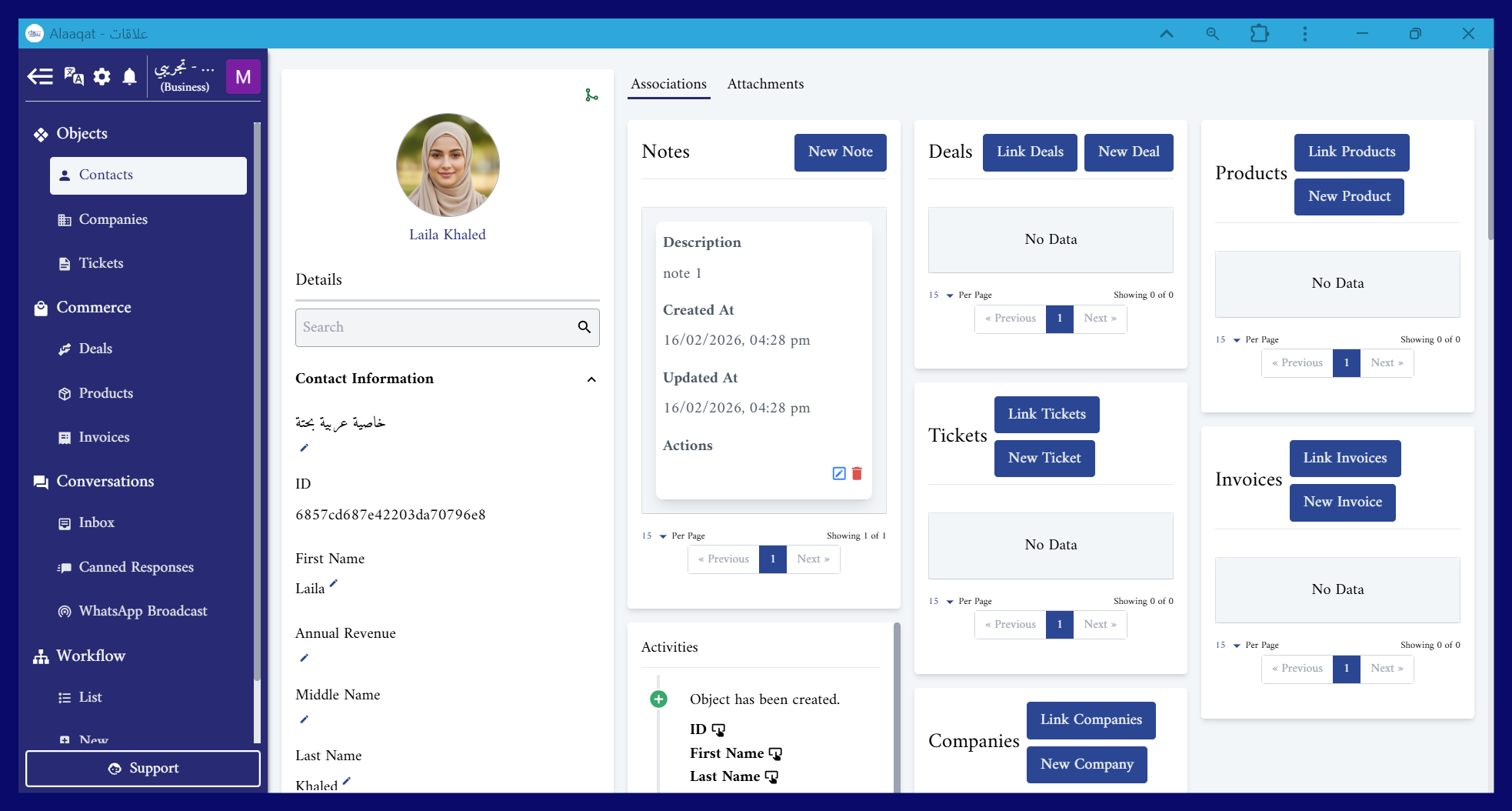
Task: Click Laila Khaled's profile photo
Action: pos(448,165)
